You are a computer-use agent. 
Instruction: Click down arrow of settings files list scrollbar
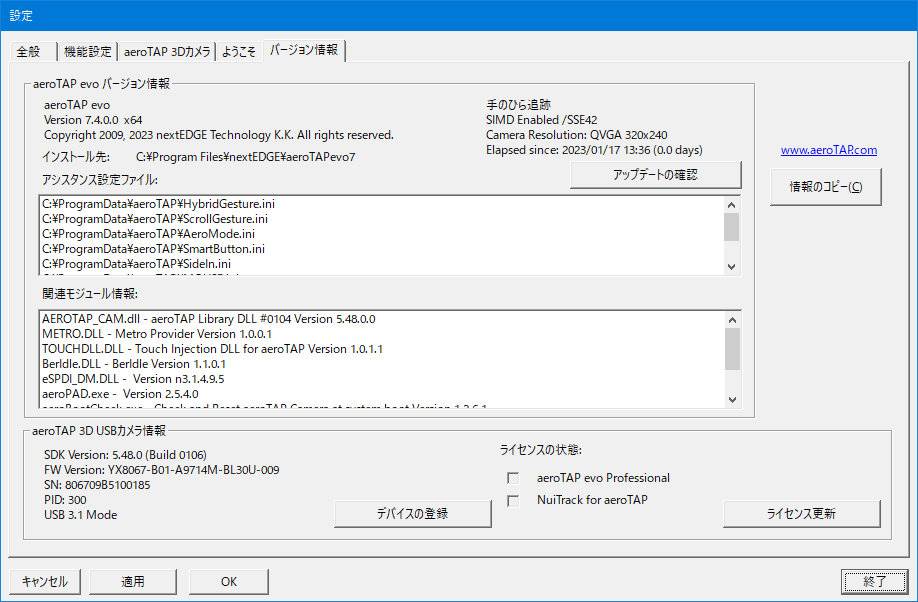pyautogui.click(x=731, y=266)
